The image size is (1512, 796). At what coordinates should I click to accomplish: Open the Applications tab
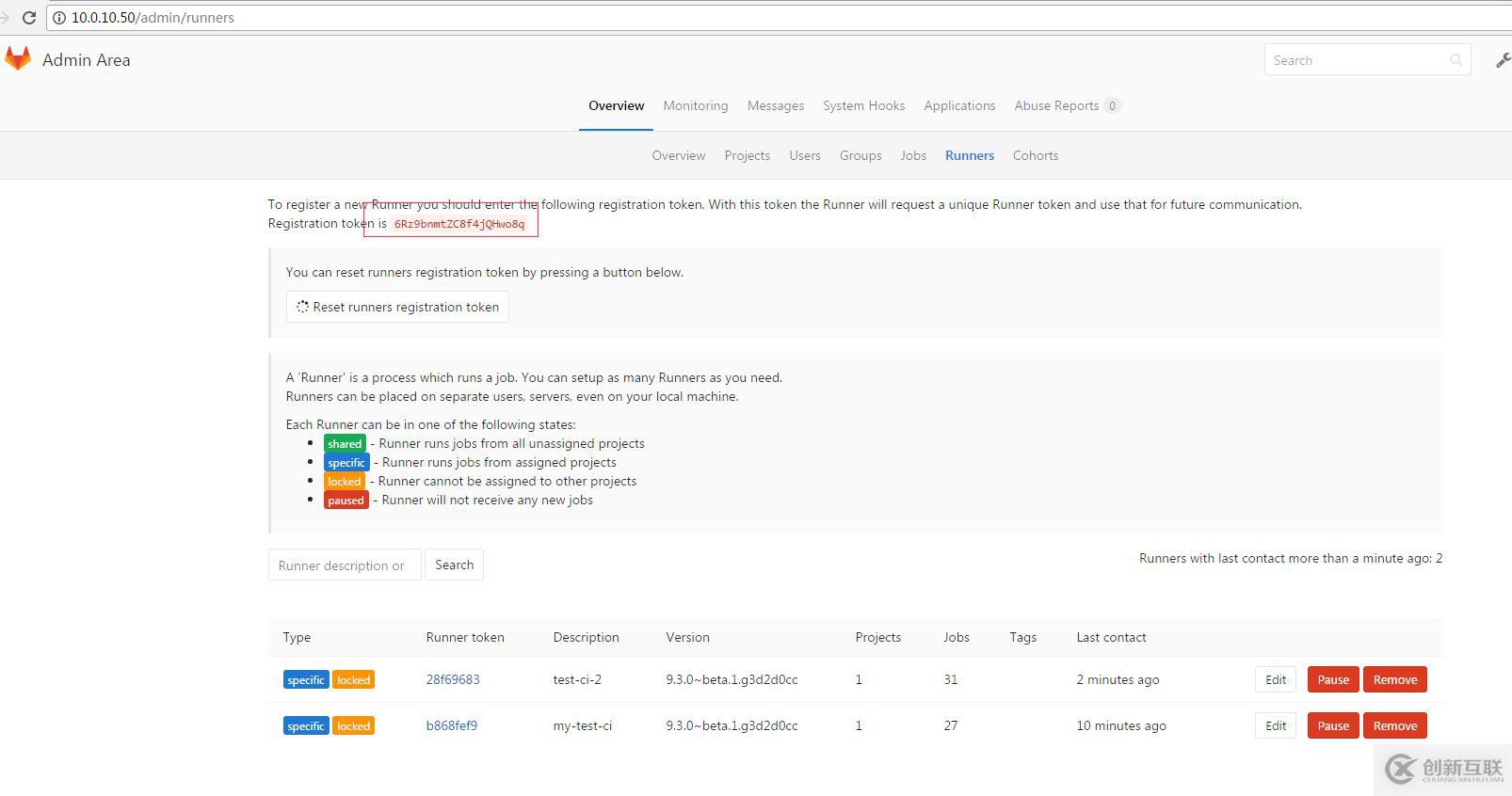(959, 105)
